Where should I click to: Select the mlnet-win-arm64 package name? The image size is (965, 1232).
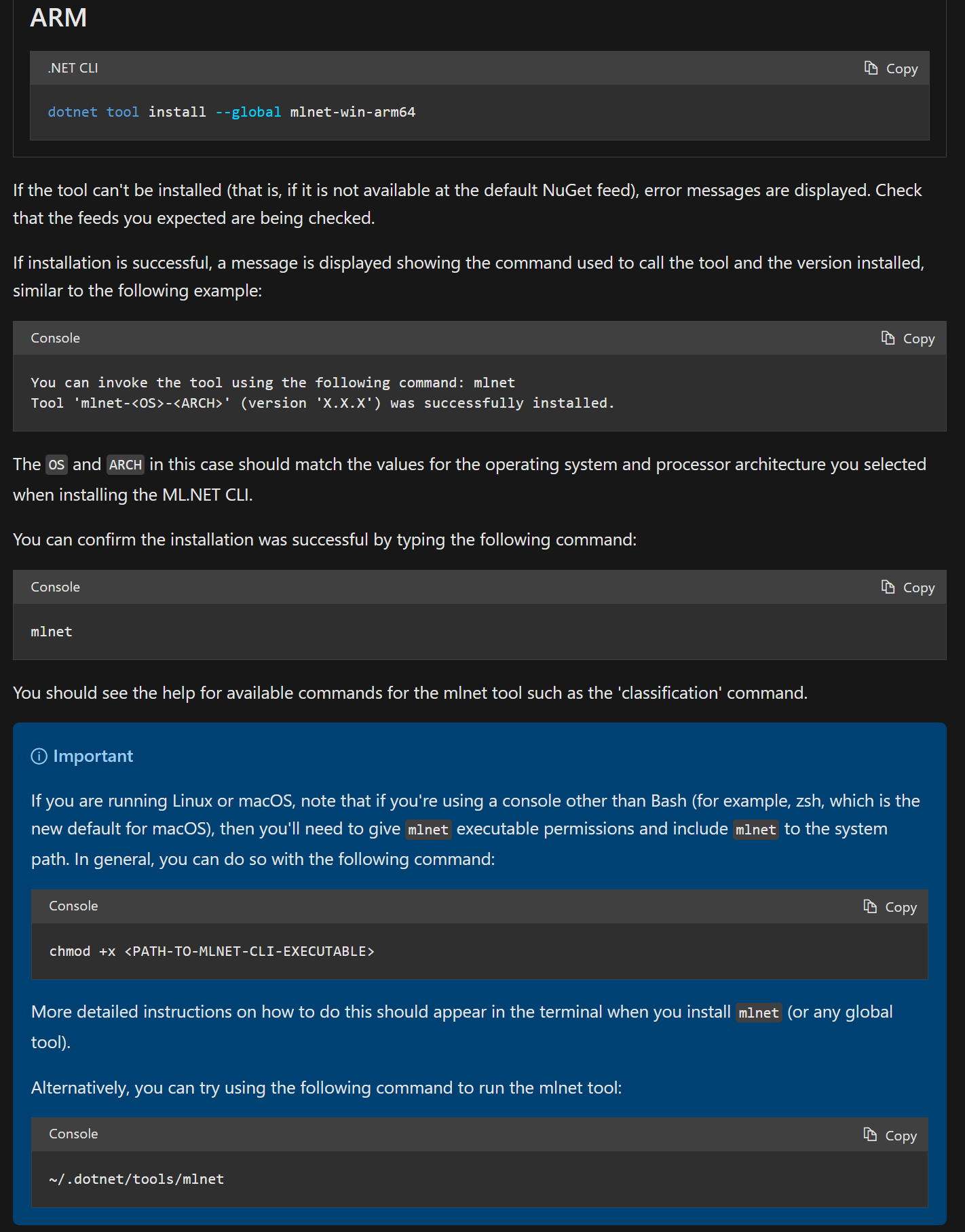pos(354,112)
